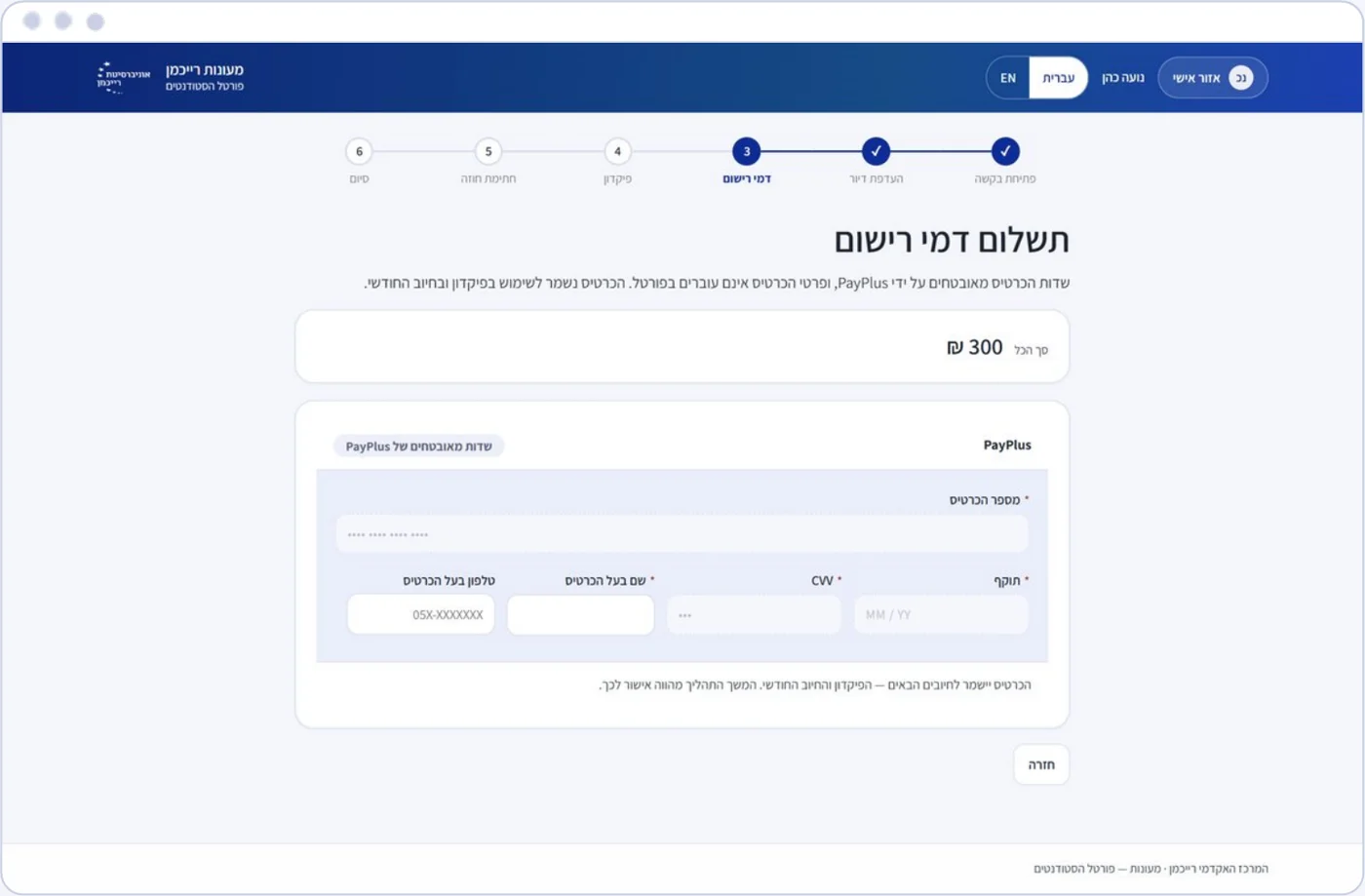The height and width of the screenshot is (896, 1365).
Task: Focus the תוקף MM / YY field
Action: coord(941,615)
